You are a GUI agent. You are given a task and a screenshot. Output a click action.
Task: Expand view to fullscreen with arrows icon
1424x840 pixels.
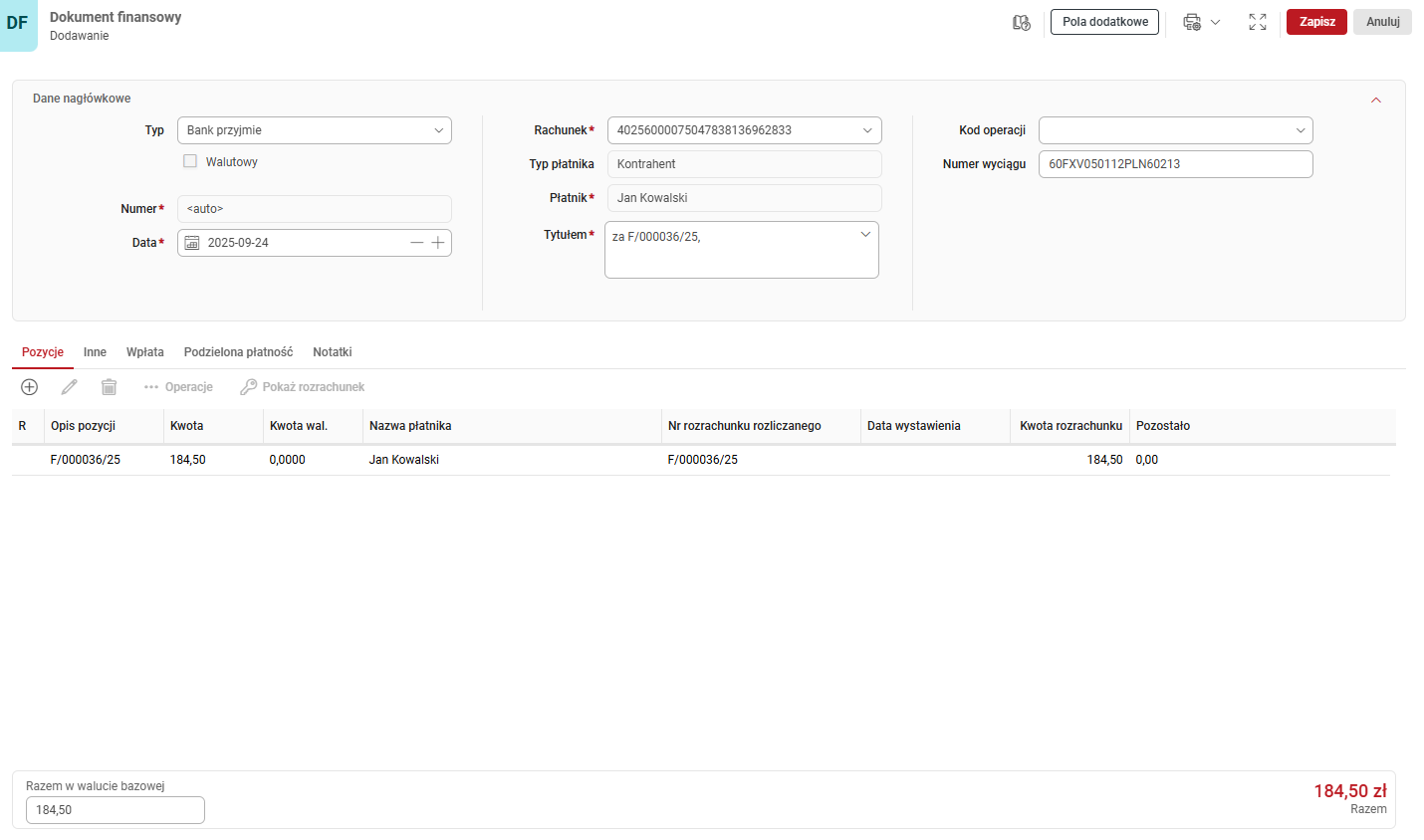coord(1257,21)
